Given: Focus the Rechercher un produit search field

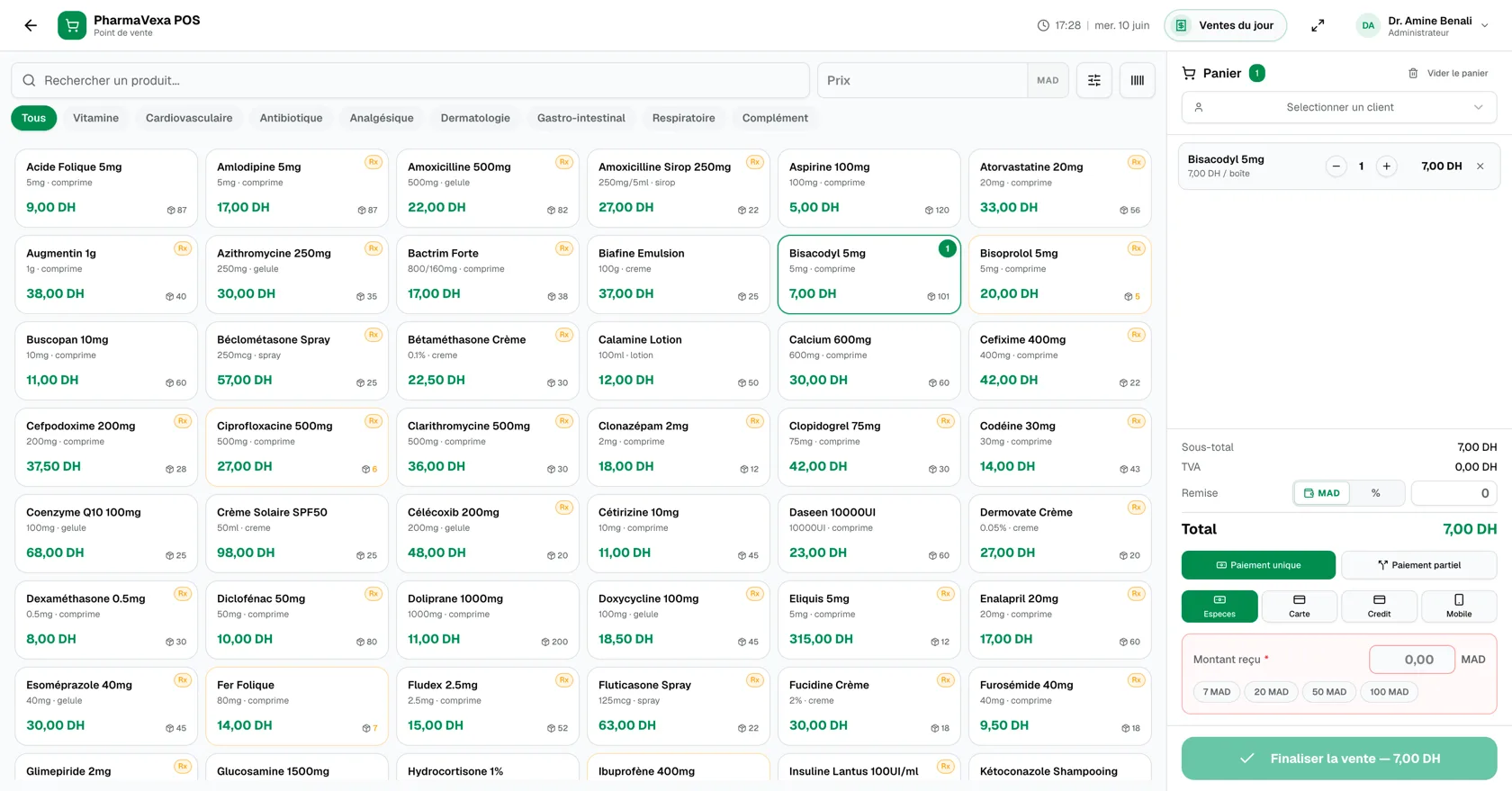Looking at the screenshot, I should click(410, 80).
